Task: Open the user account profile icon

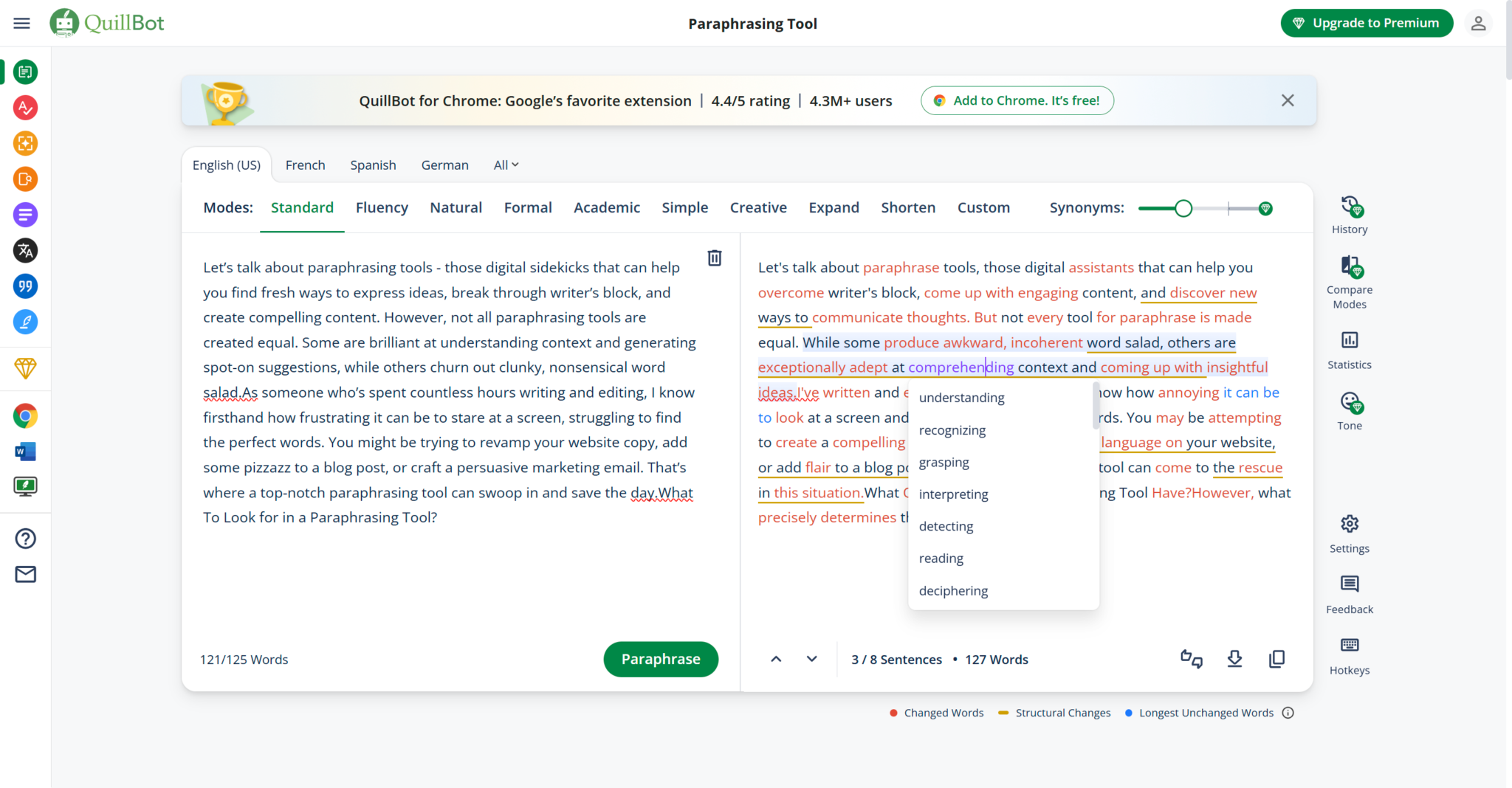Action: coord(1478,23)
